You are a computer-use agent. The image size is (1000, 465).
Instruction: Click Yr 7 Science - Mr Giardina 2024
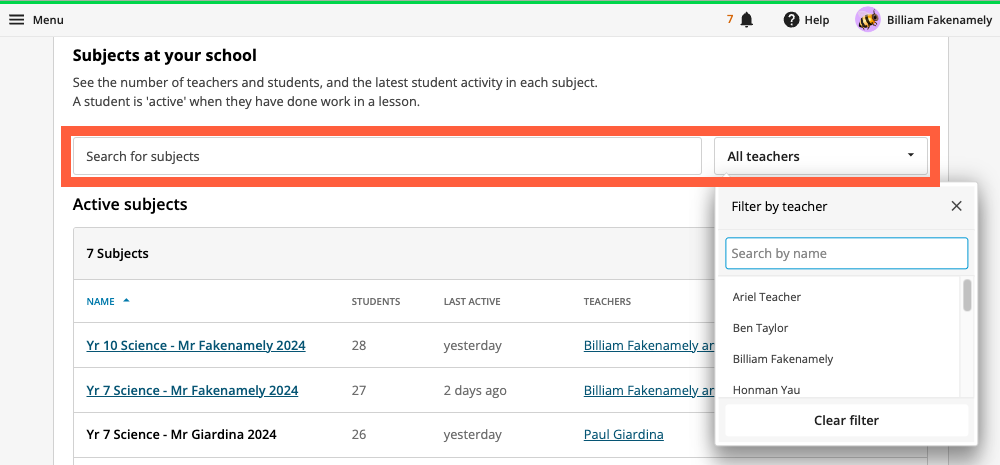pos(181,434)
